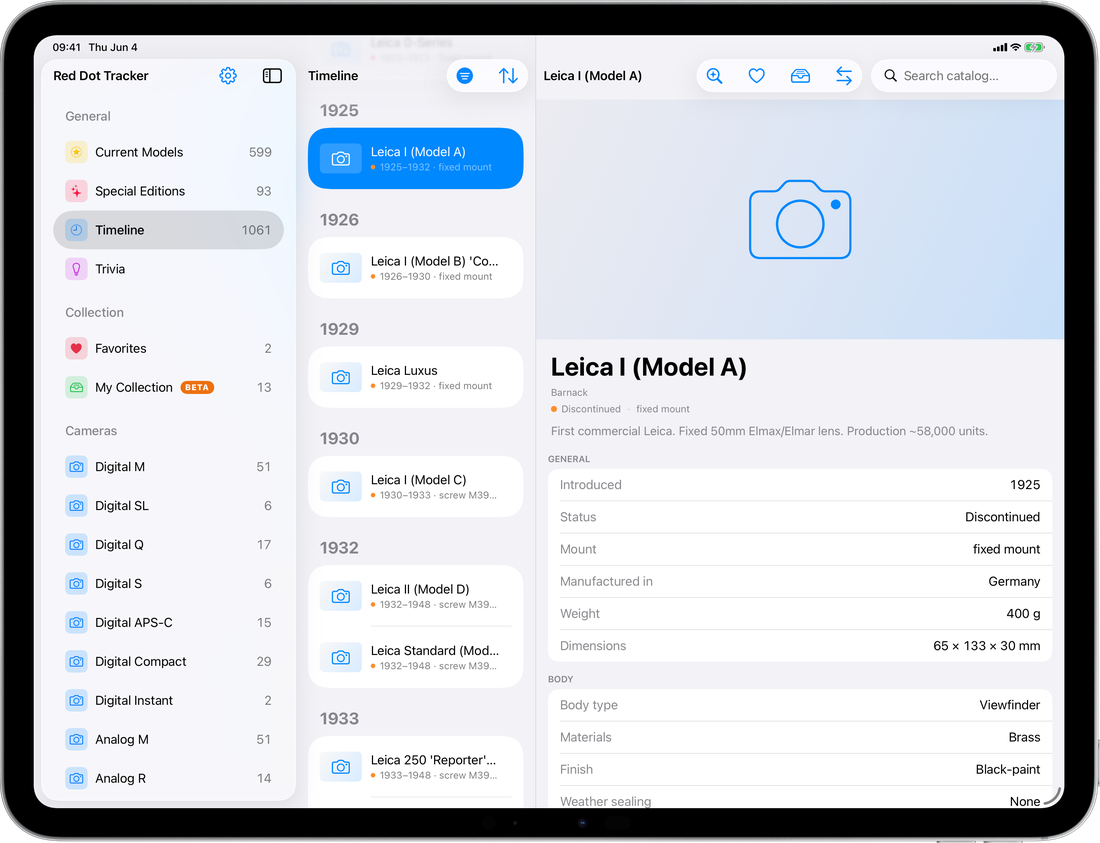Open Leica 250 'Reporter' entry
Image resolution: width=1100 pixels, height=843 pixels.
click(x=415, y=767)
